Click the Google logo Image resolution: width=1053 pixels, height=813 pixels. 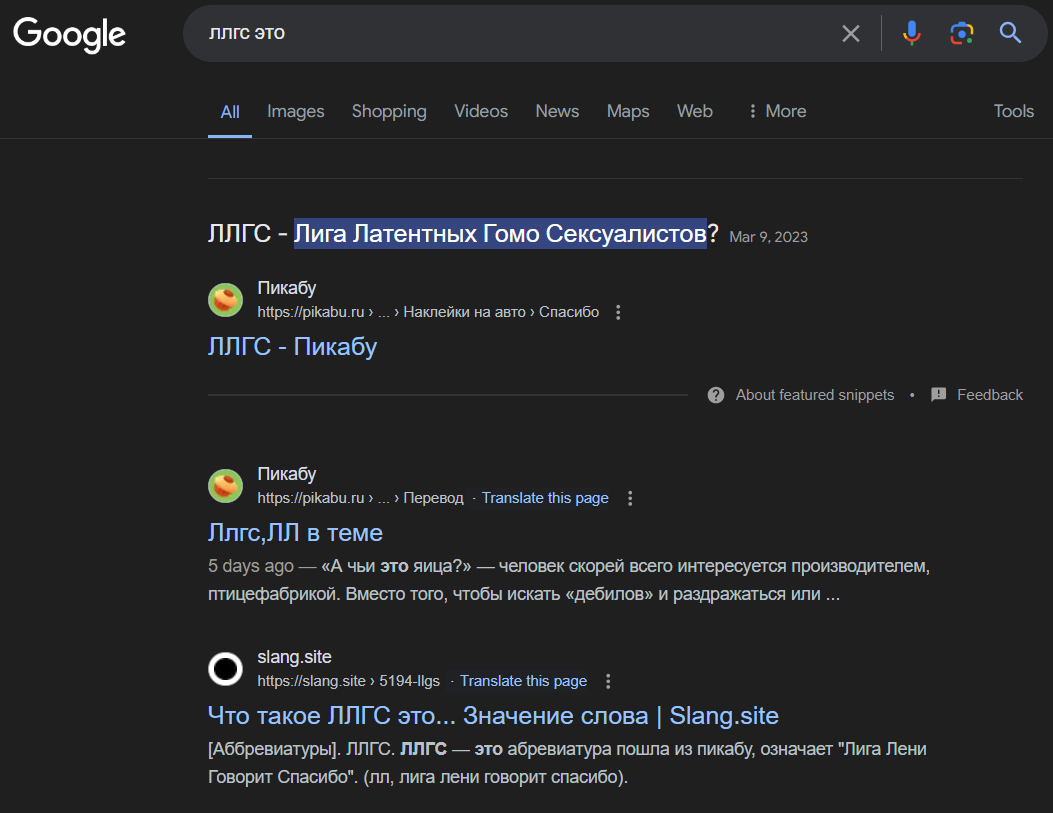tap(69, 34)
